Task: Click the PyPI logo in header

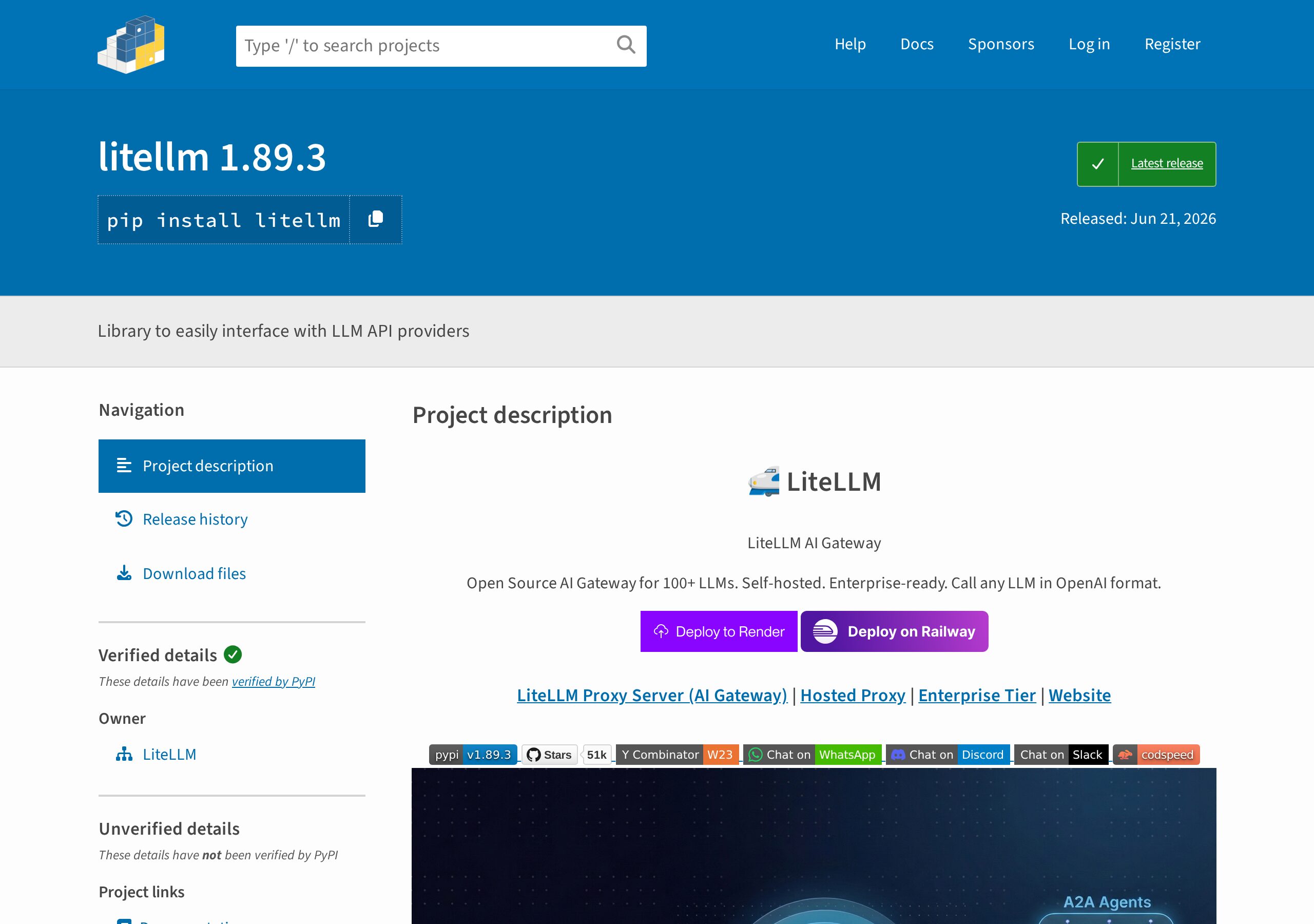Action: tap(131, 45)
